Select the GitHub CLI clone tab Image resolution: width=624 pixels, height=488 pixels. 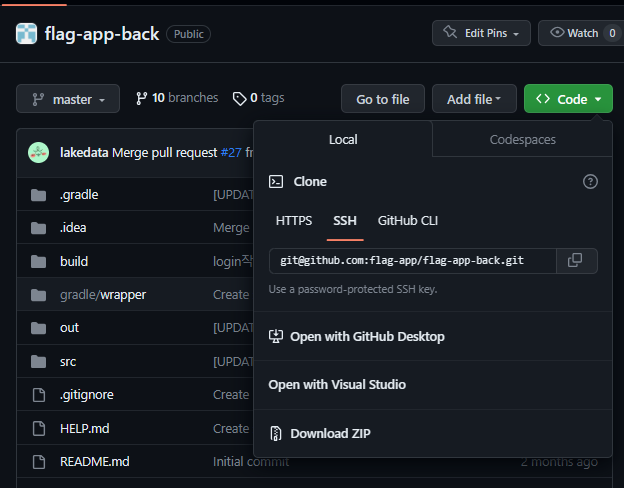pos(408,221)
